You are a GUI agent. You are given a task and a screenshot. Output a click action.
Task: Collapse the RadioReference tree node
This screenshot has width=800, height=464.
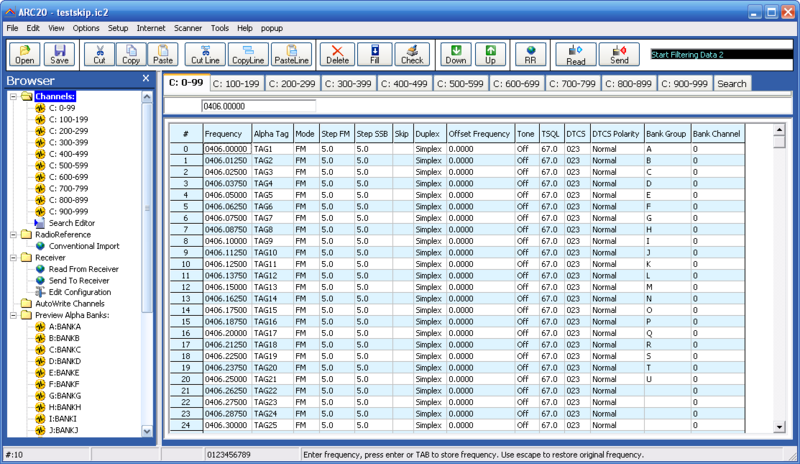14,235
